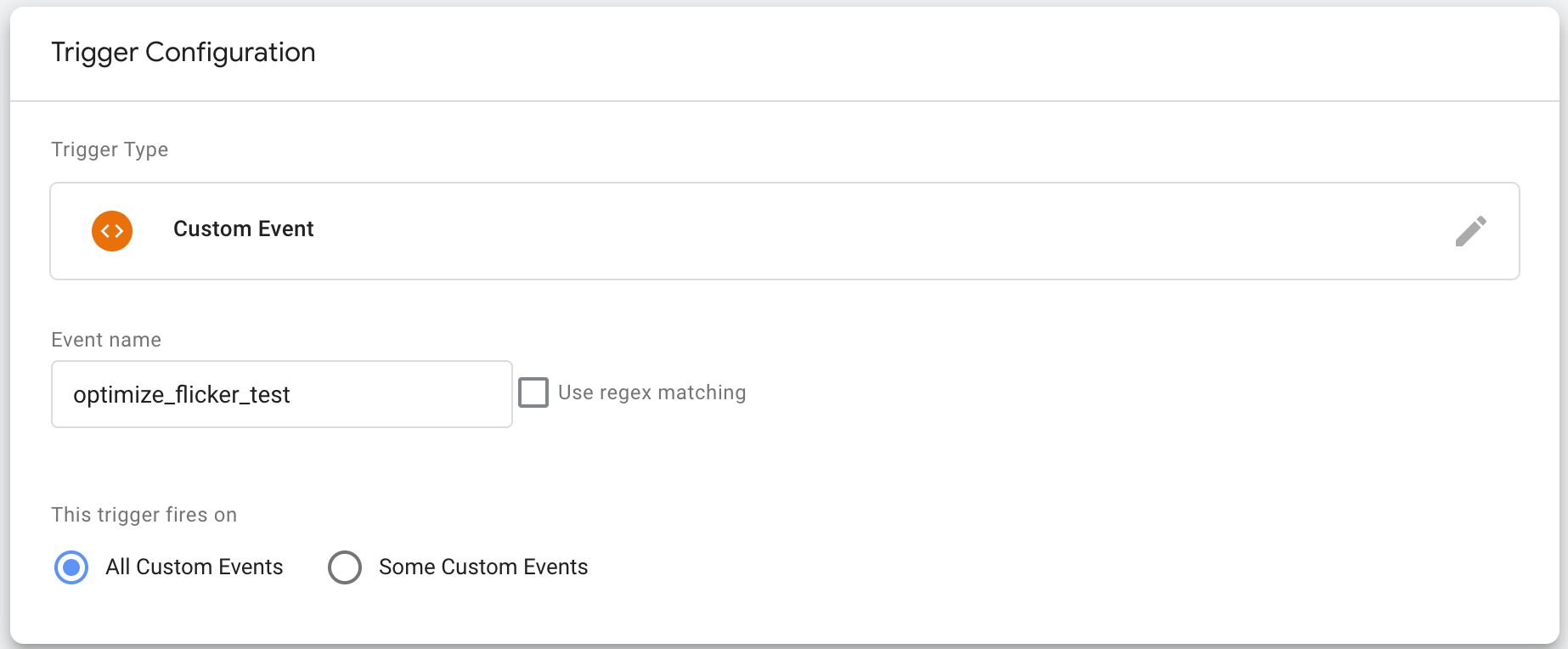Click blank space beside the Custom Event label
Screen dimensions: 1568x649
[849, 231]
